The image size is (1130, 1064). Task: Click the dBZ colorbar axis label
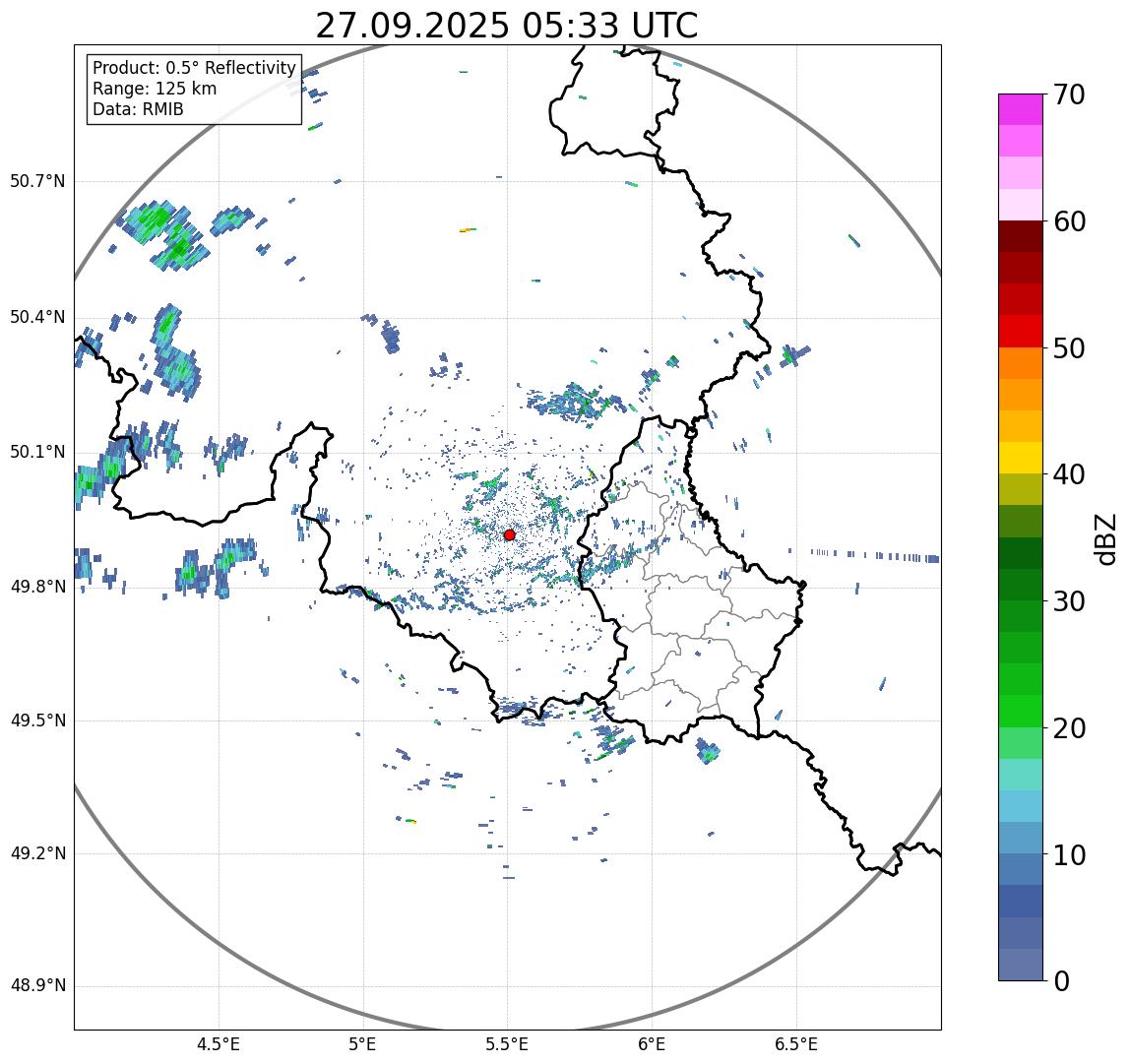pyautogui.click(x=1104, y=538)
